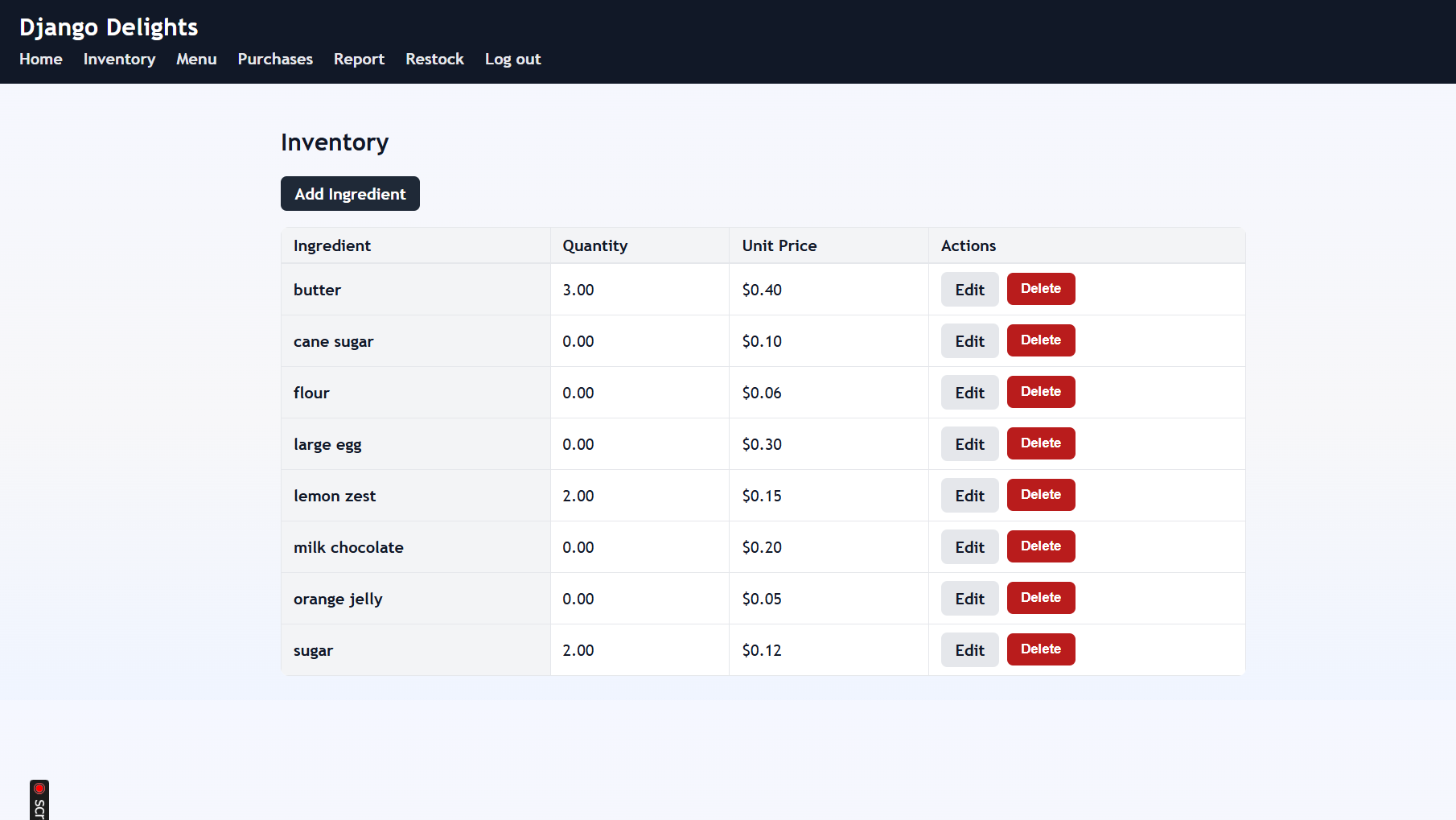Select the milk chocolate name cell
Image resolution: width=1456 pixels, height=820 pixels.
pyautogui.click(x=416, y=547)
